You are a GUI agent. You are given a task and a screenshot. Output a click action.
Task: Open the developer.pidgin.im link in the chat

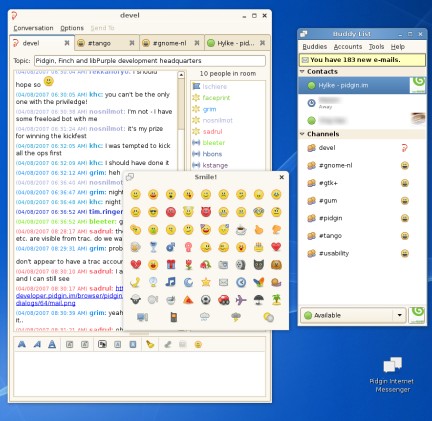point(69,296)
